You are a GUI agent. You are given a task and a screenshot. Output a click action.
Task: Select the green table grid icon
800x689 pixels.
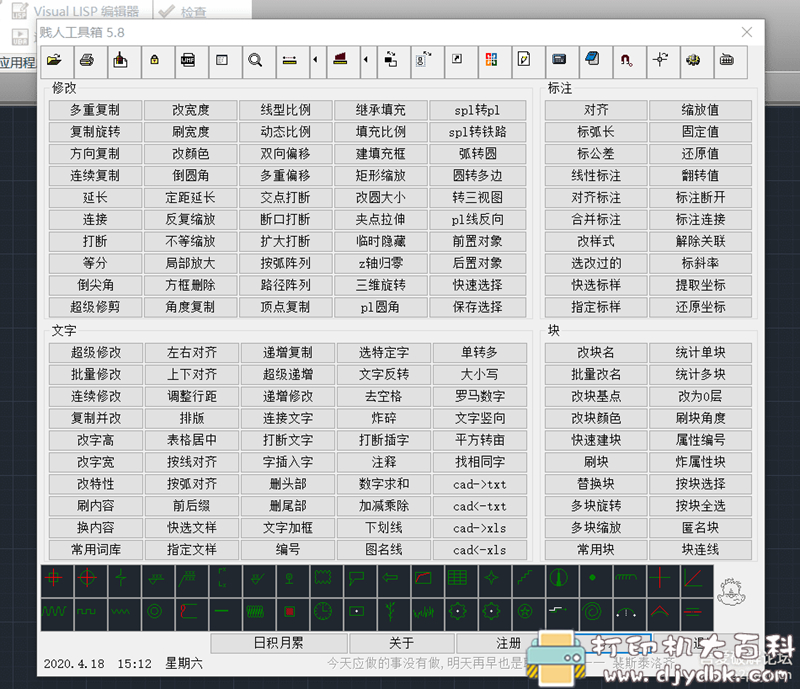click(x=461, y=581)
